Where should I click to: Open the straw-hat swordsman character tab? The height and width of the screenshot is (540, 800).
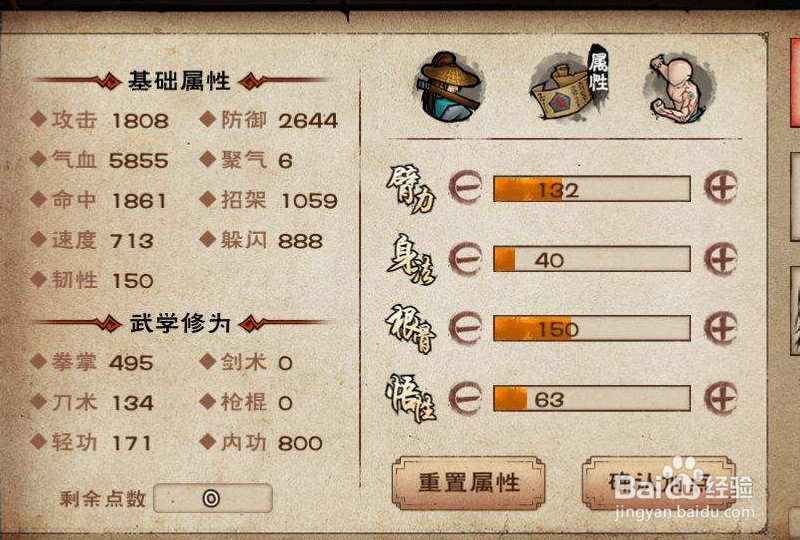448,86
